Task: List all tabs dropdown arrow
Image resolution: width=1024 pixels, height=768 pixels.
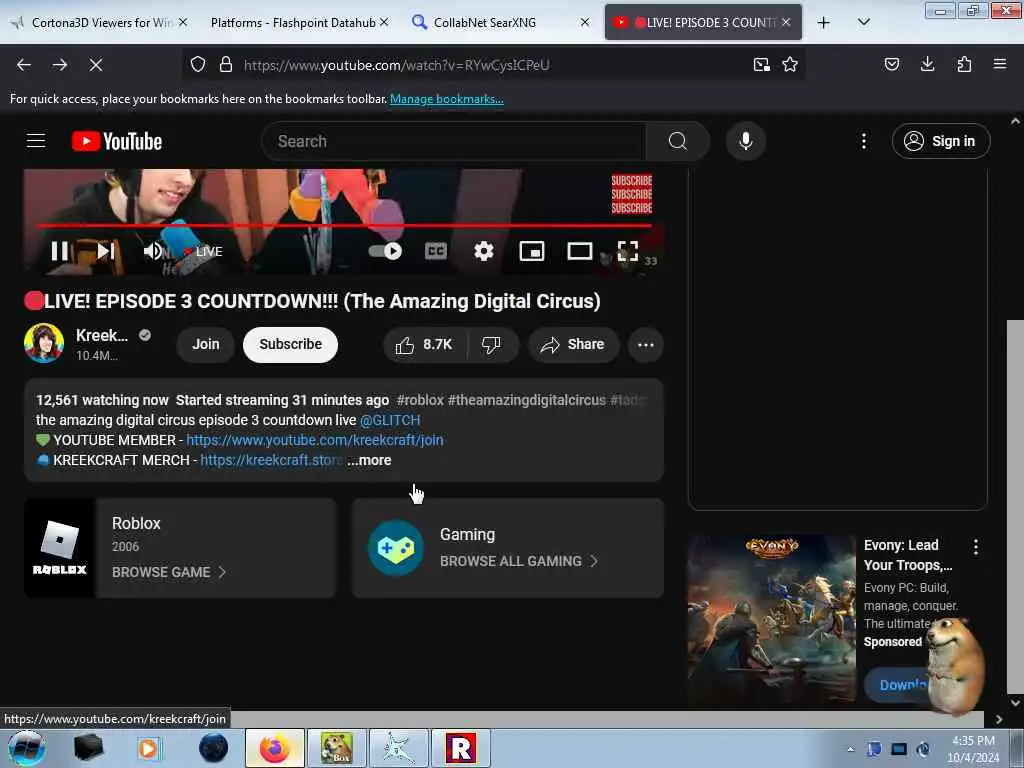Action: point(863,22)
